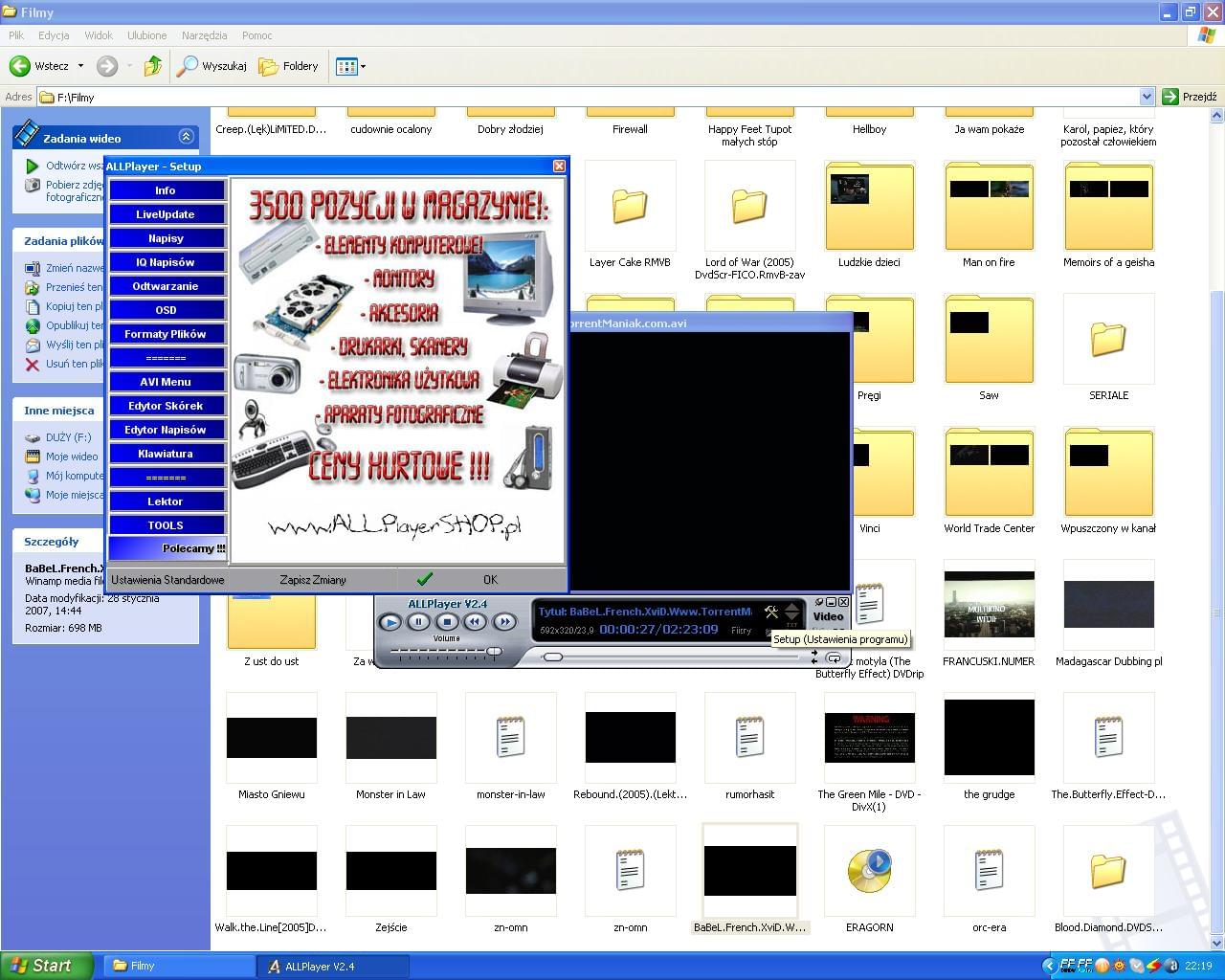Open TOOLS in ALLPlayer Setup
The height and width of the screenshot is (980, 1225).
[166, 525]
